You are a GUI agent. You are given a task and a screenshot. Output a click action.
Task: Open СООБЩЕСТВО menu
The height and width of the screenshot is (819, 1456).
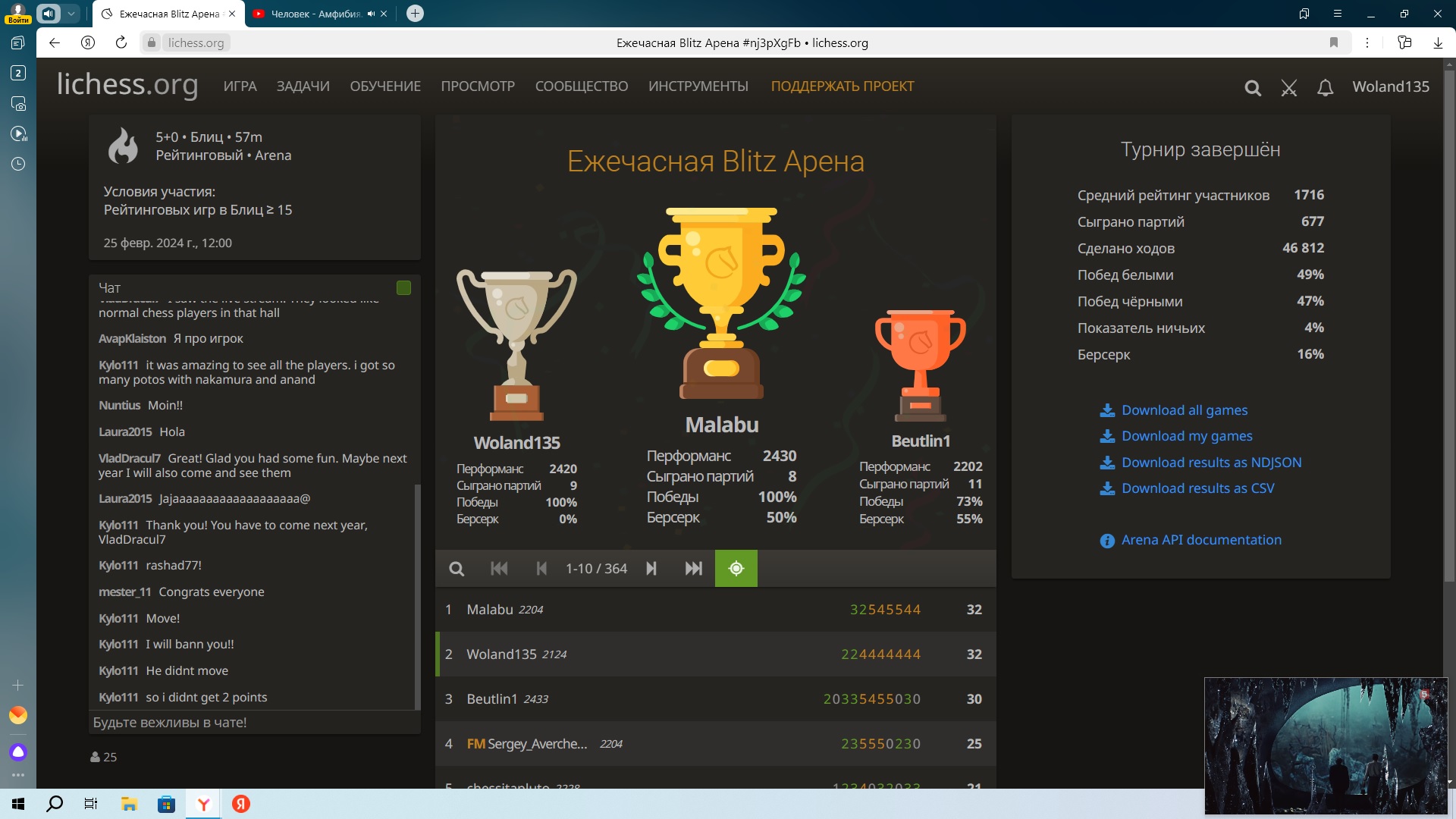582,86
